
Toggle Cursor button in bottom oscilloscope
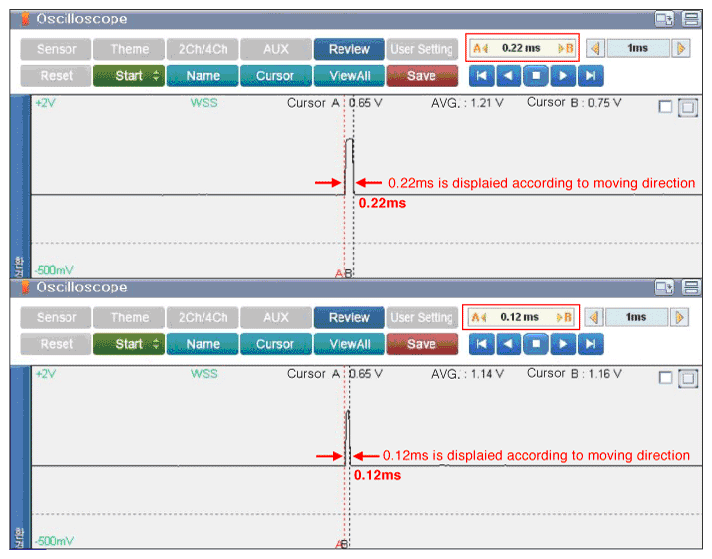[276, 344]
